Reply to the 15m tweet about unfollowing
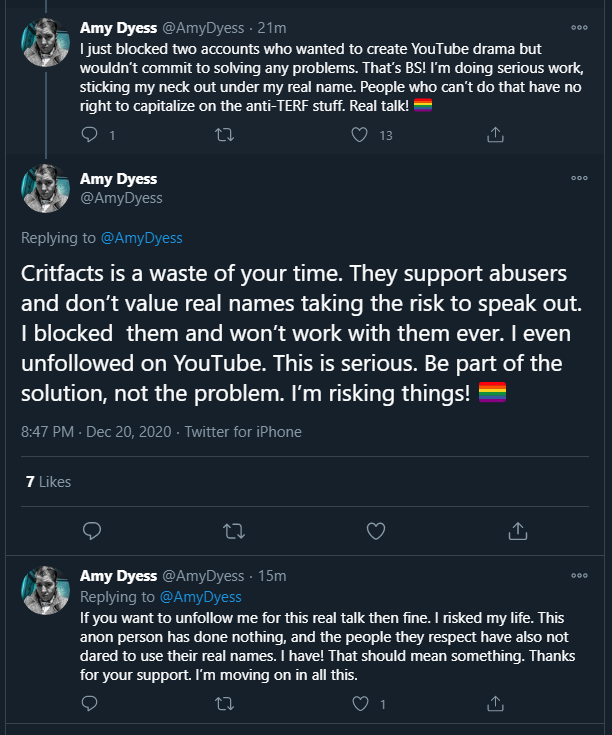The height and width of the screenshot is (735, 612). tap(89, 704)
